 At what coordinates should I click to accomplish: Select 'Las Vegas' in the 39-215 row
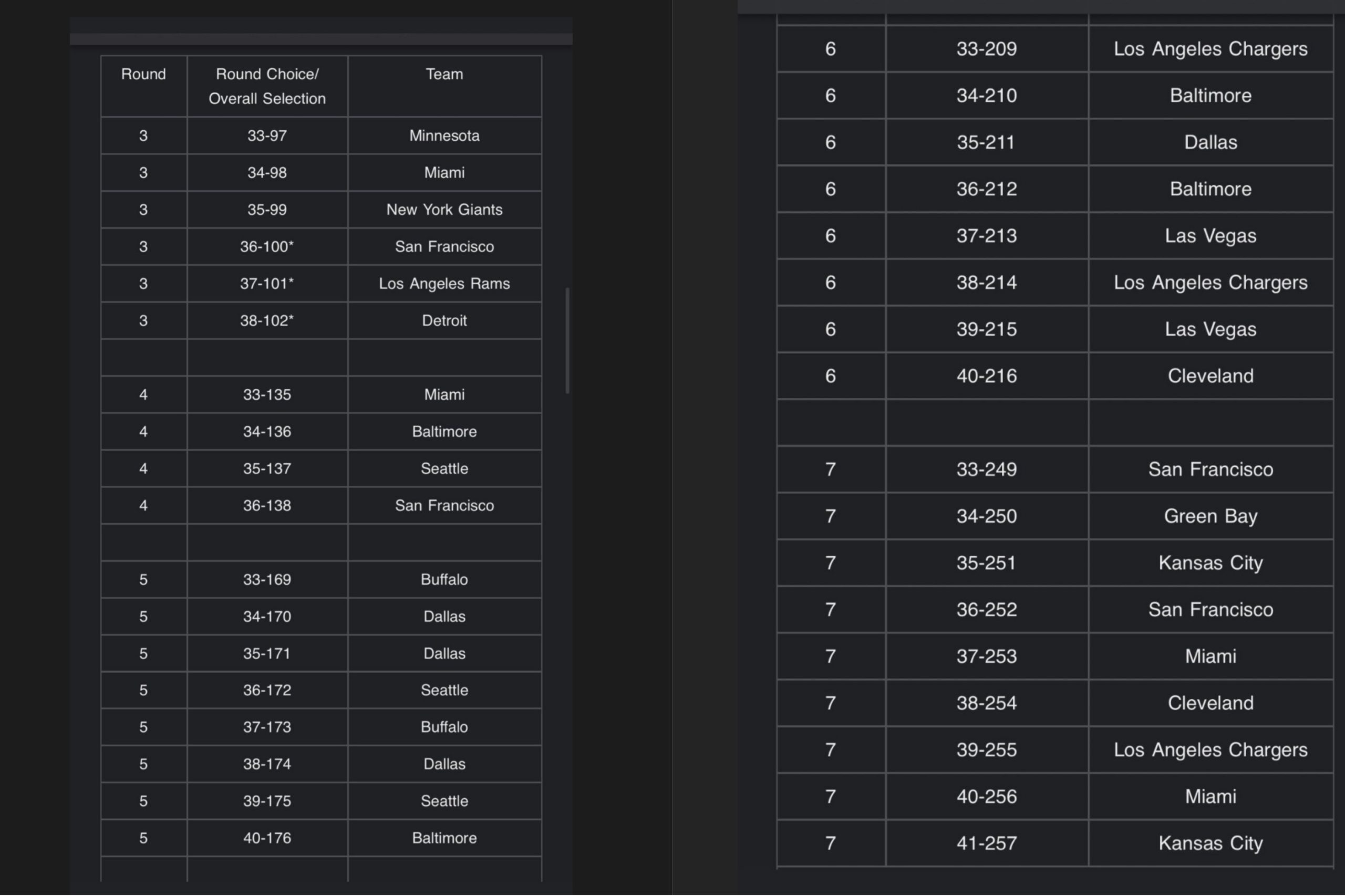(x=1210, y=329)
